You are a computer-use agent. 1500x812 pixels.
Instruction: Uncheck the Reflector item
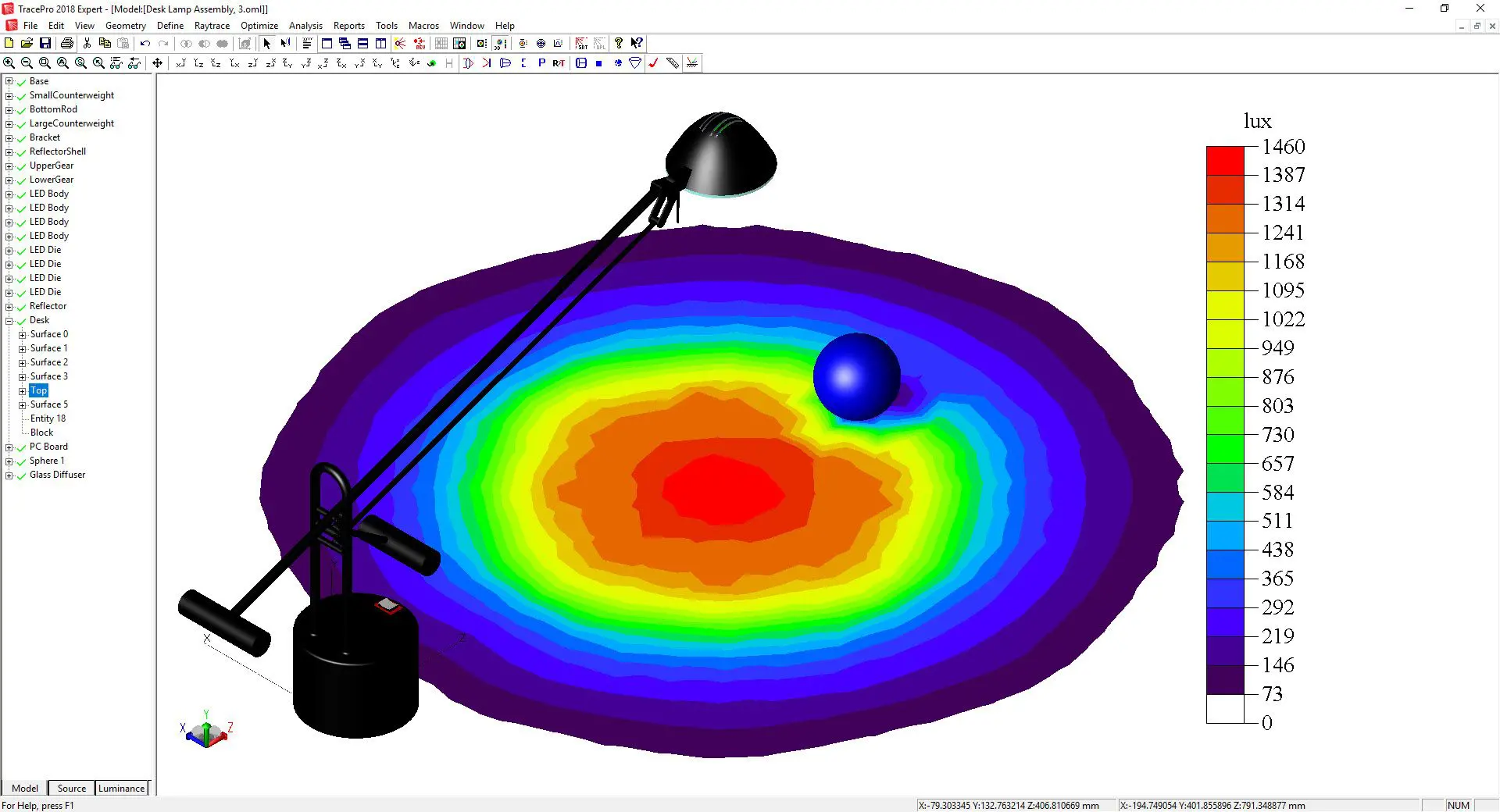click(21, 306)
